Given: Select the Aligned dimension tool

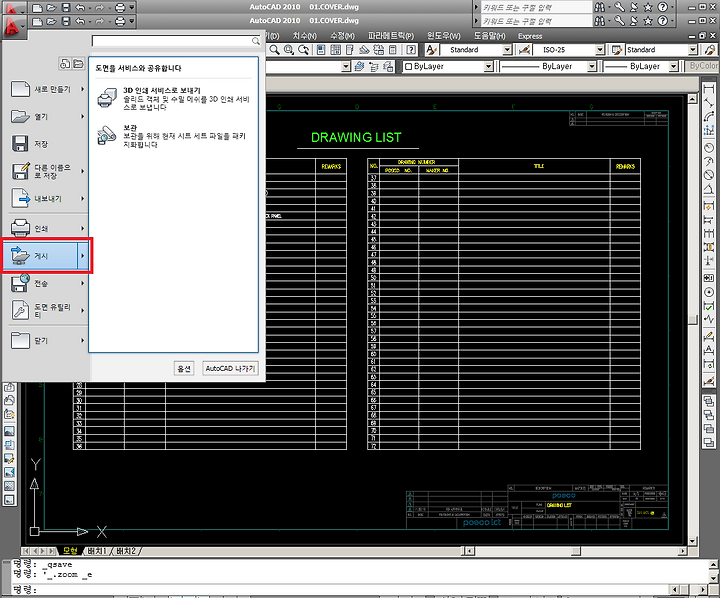Looking at the screenshot, I should (x=709, y=103).
